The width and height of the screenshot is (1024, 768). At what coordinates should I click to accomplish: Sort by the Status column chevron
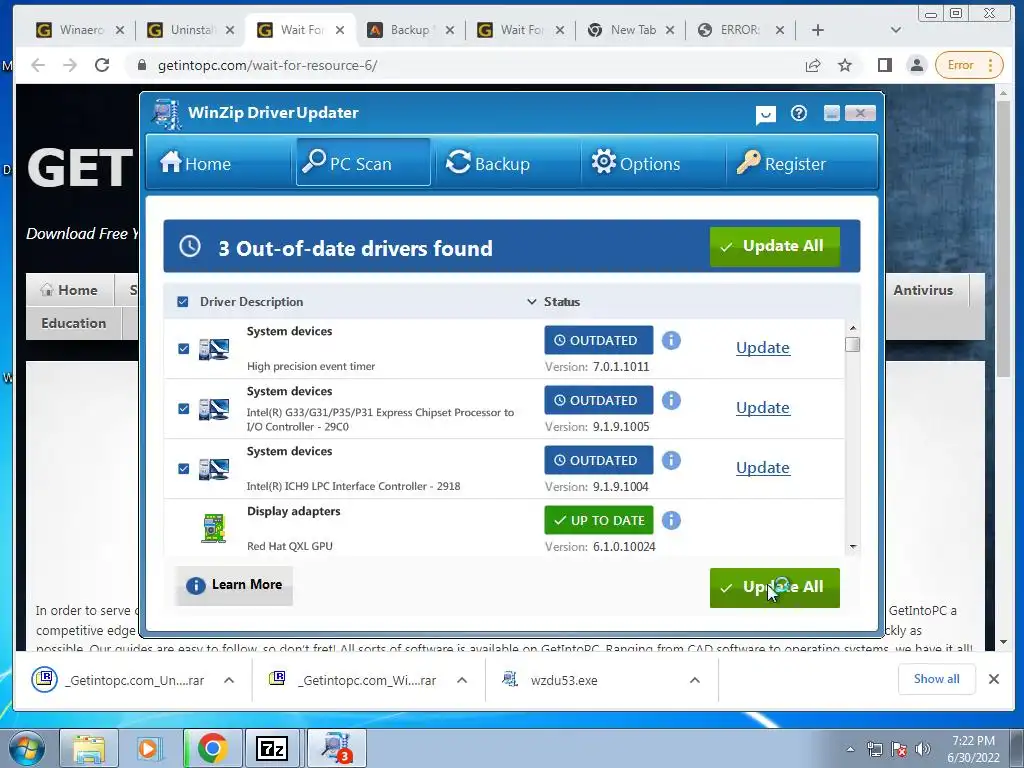pyautogui.click(x=532, y=302)
